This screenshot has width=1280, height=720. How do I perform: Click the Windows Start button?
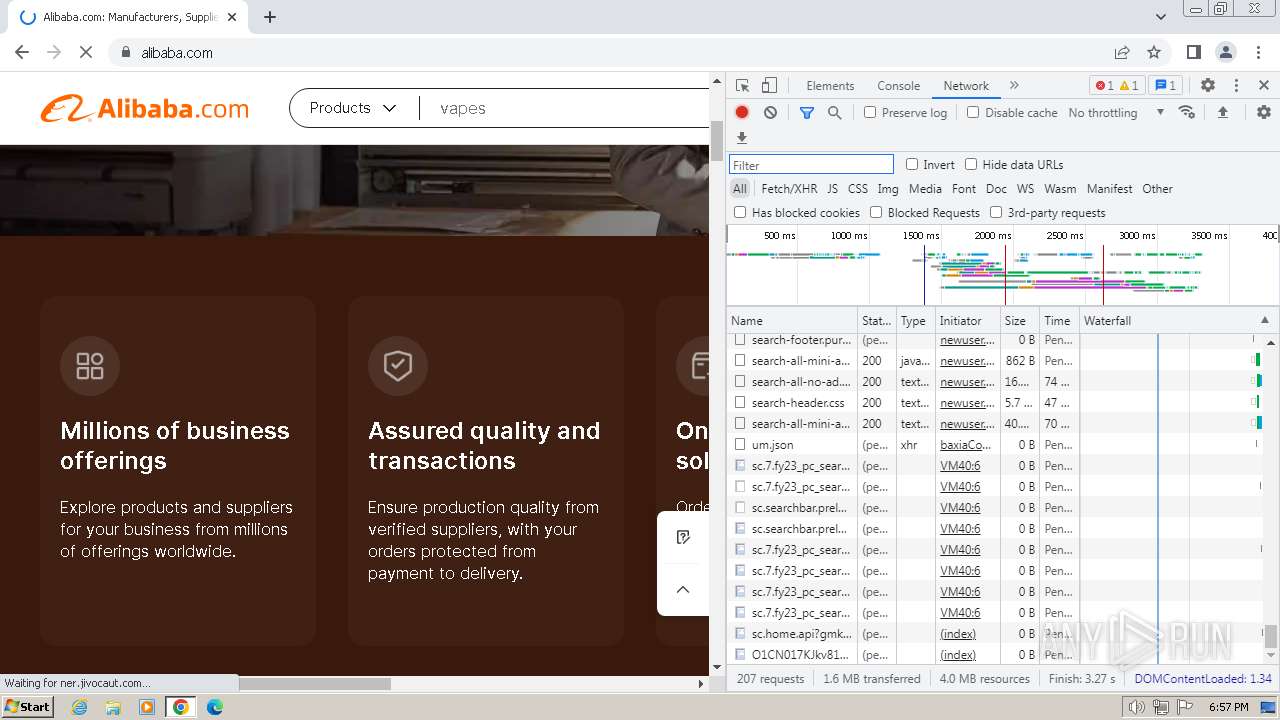(28, 707)
